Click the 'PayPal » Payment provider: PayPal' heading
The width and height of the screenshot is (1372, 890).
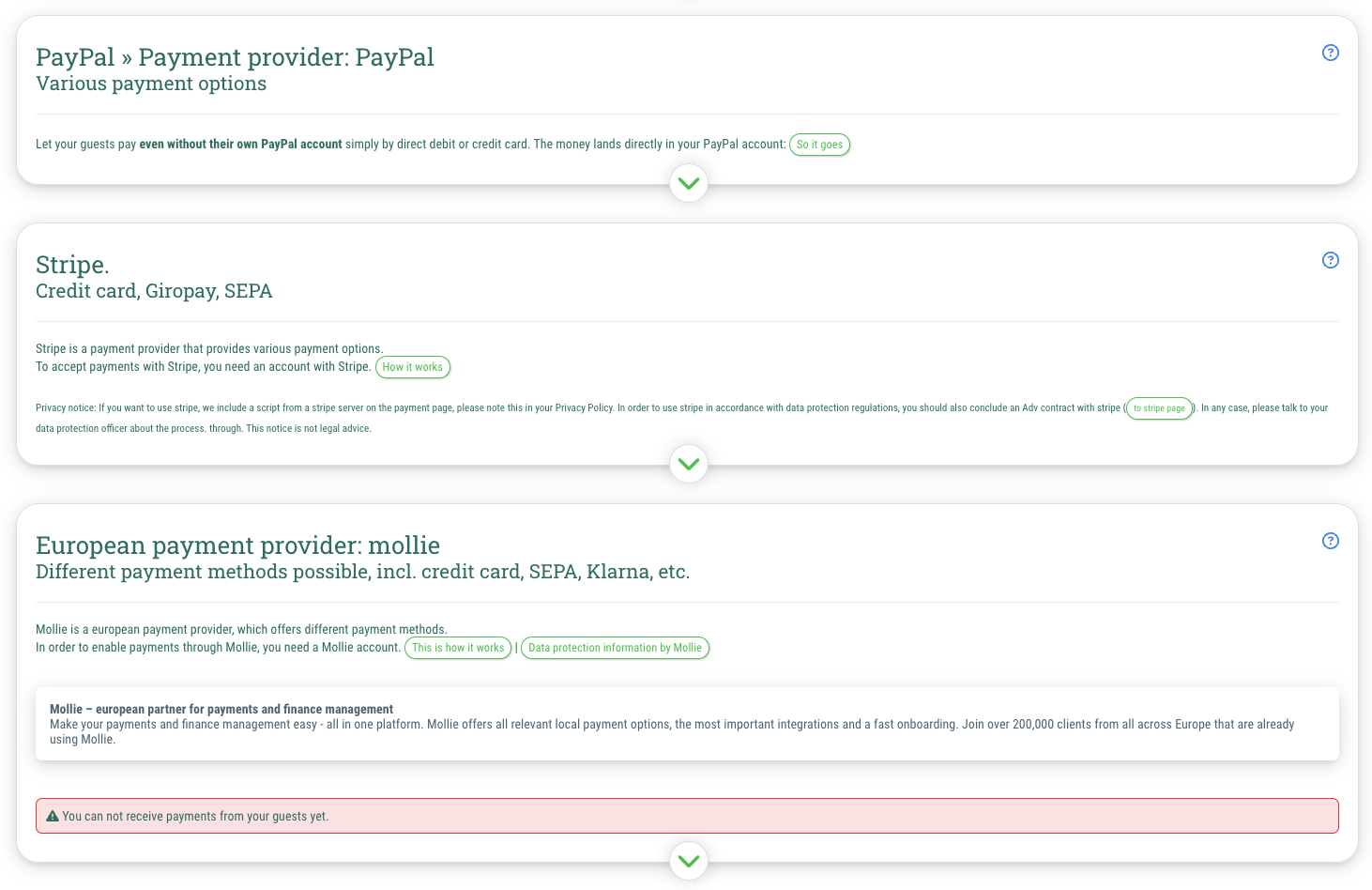235,57
